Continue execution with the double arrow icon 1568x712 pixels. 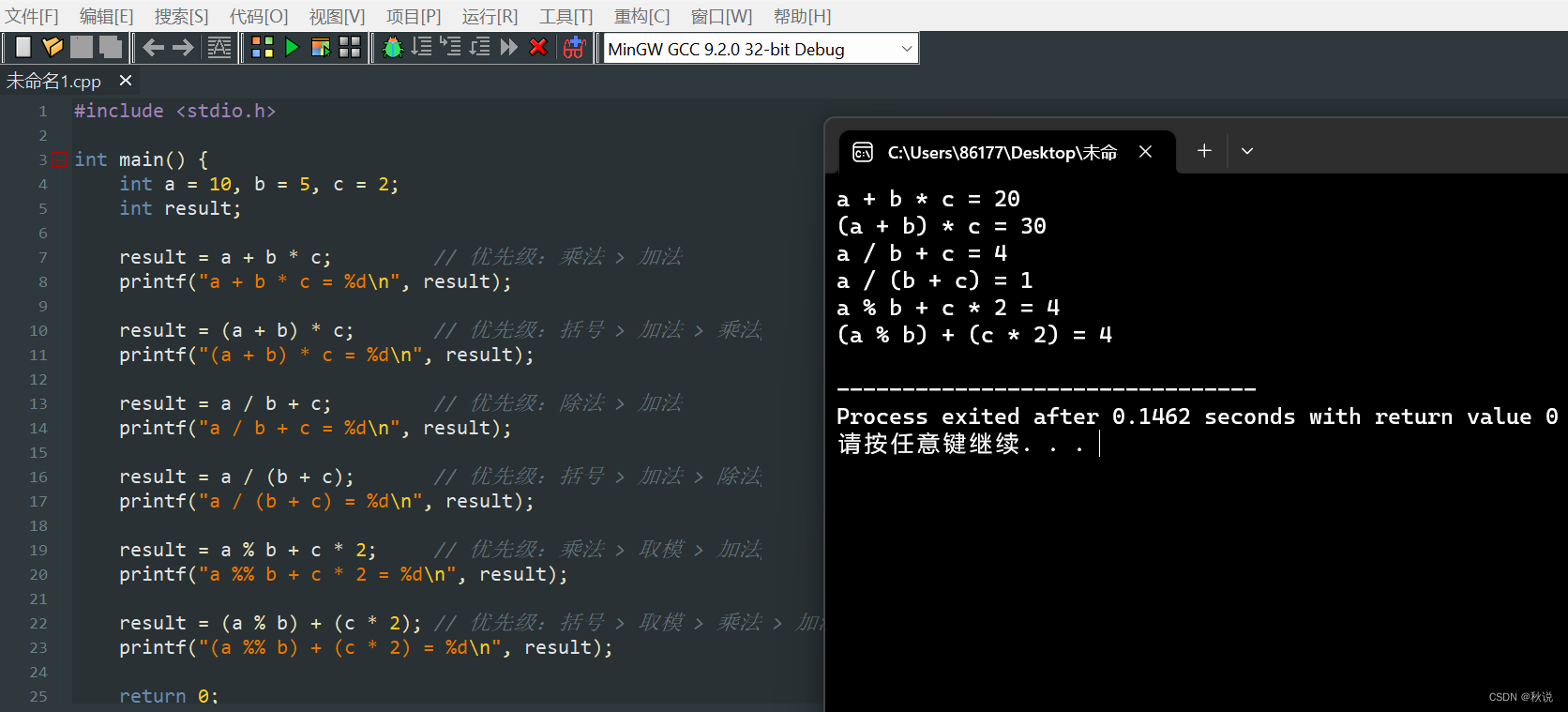click(x=509, y=48)
